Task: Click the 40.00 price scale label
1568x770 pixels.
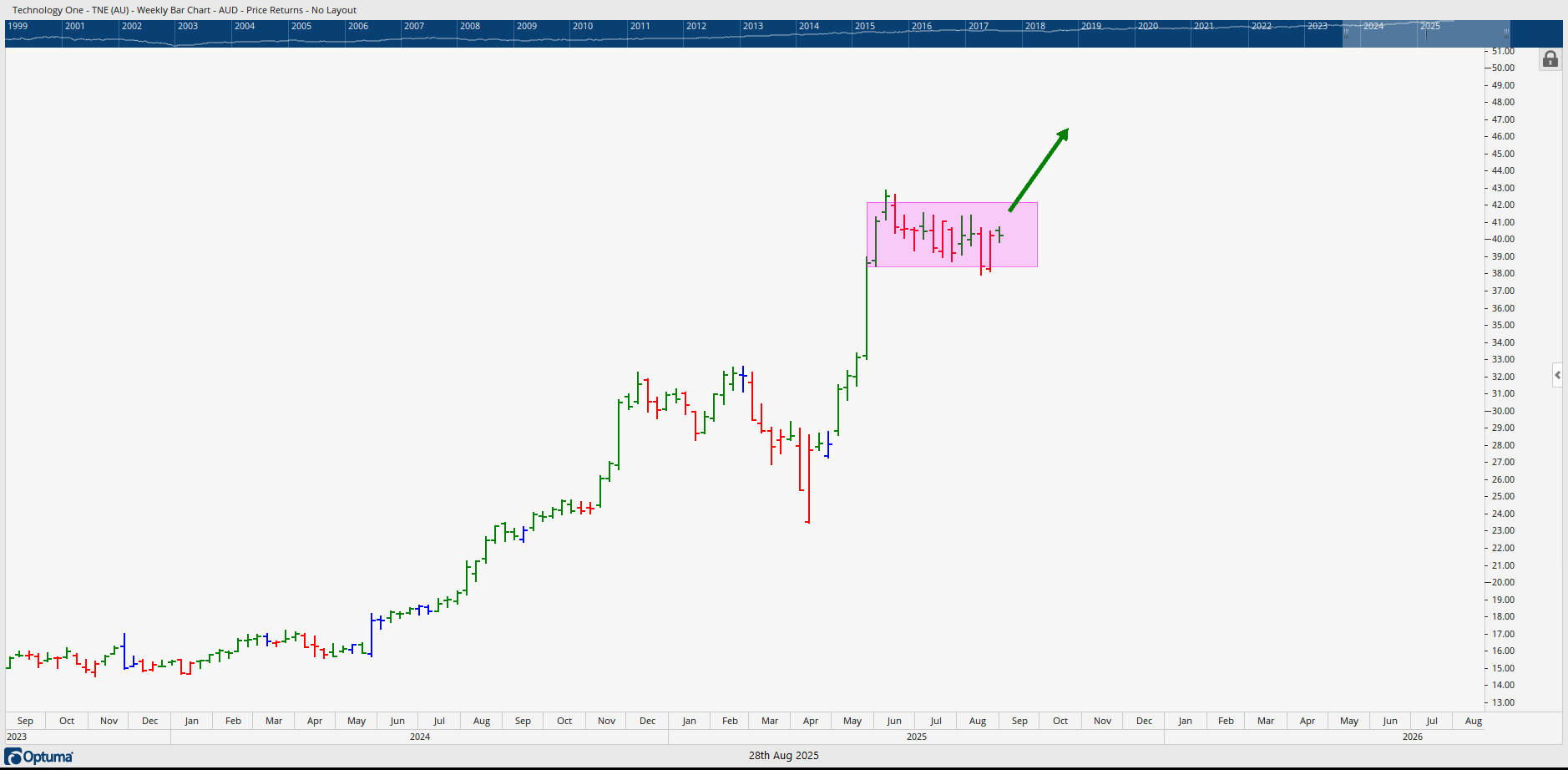Action: tap(1503, 239)
